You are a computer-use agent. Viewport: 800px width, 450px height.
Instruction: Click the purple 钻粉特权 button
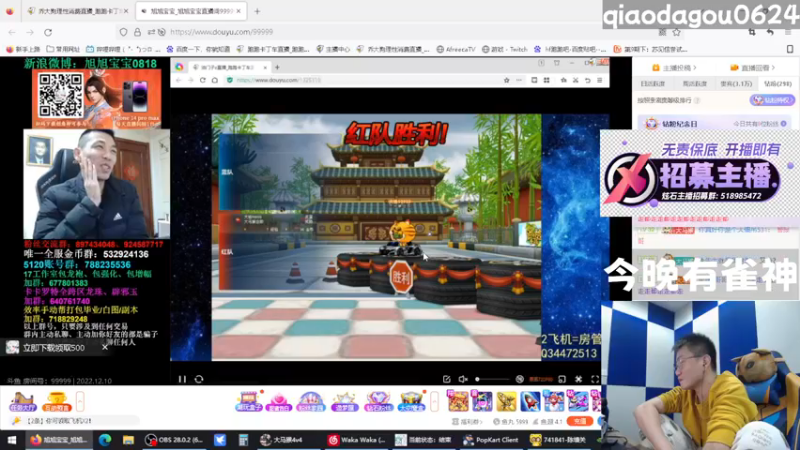(772, 100)
